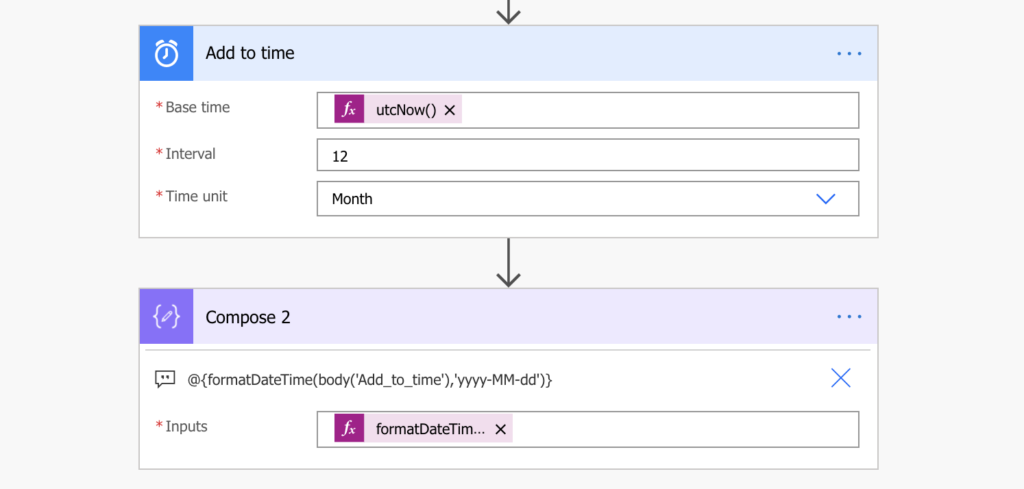Click the Add to time title text
Image resolution: width=1024 pixels, height=489 pixels.
tap(250, 54)
